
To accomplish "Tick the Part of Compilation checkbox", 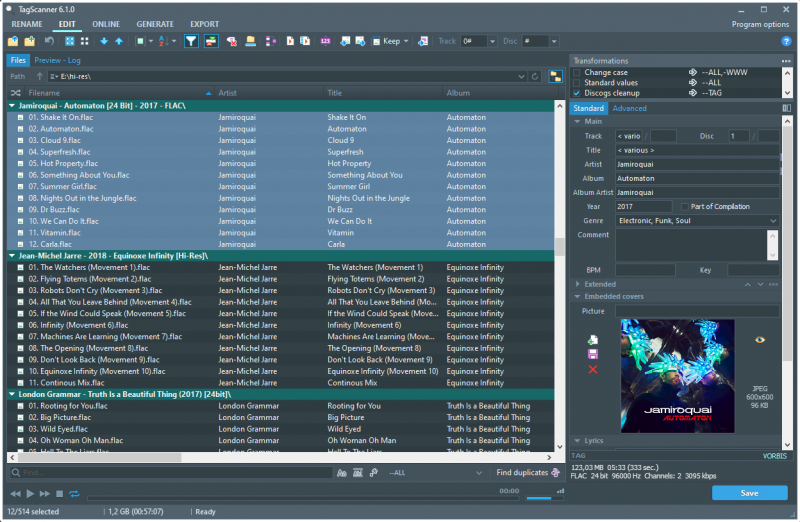I will pyautogui.click(x=685, y=206).
